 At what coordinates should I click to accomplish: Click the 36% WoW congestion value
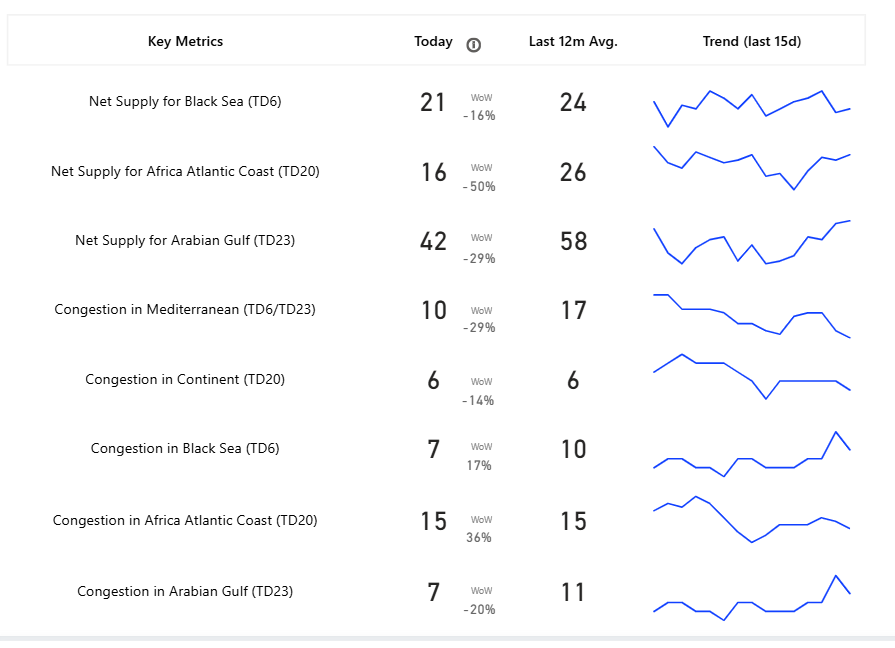pos(479,537)
